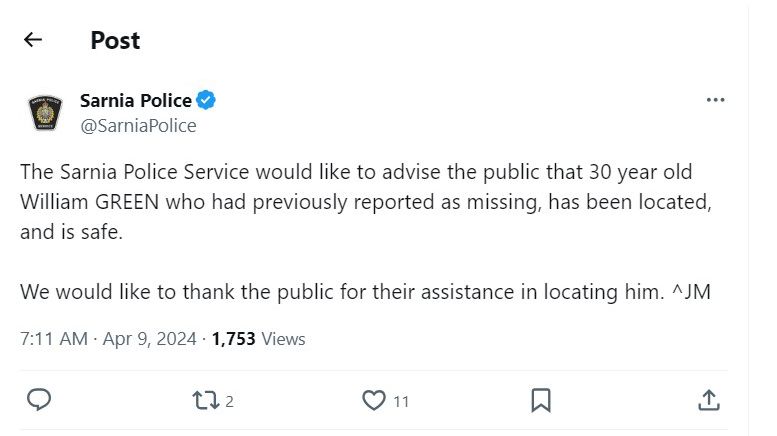
Task: Open the @SarniaPolice handle link
Action: pyautogui.click(x=138, y=125)
